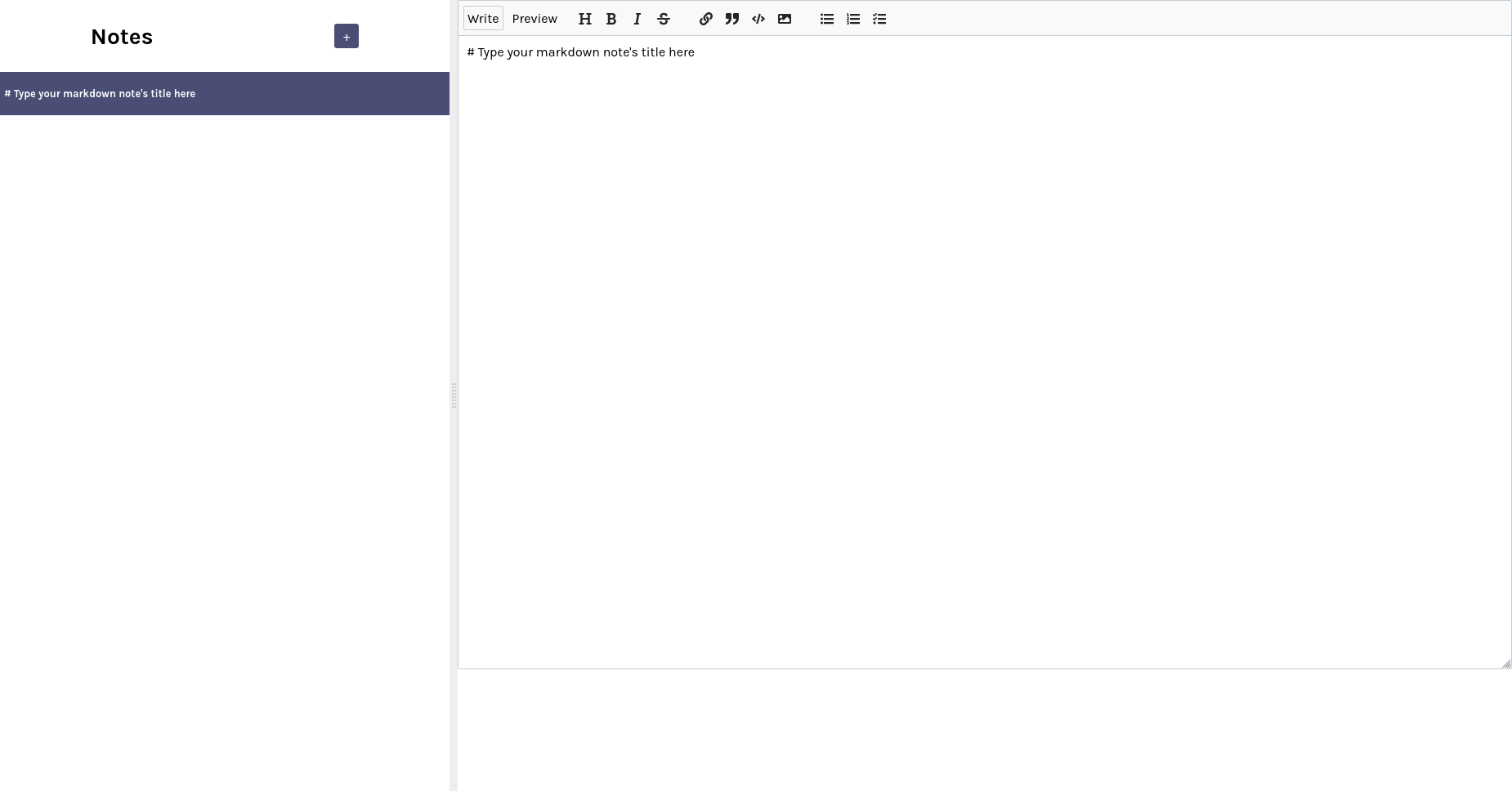Insert a code block
Image resolution: width=1512 pixels, height=791 pixels.
(x=758, y=19)
